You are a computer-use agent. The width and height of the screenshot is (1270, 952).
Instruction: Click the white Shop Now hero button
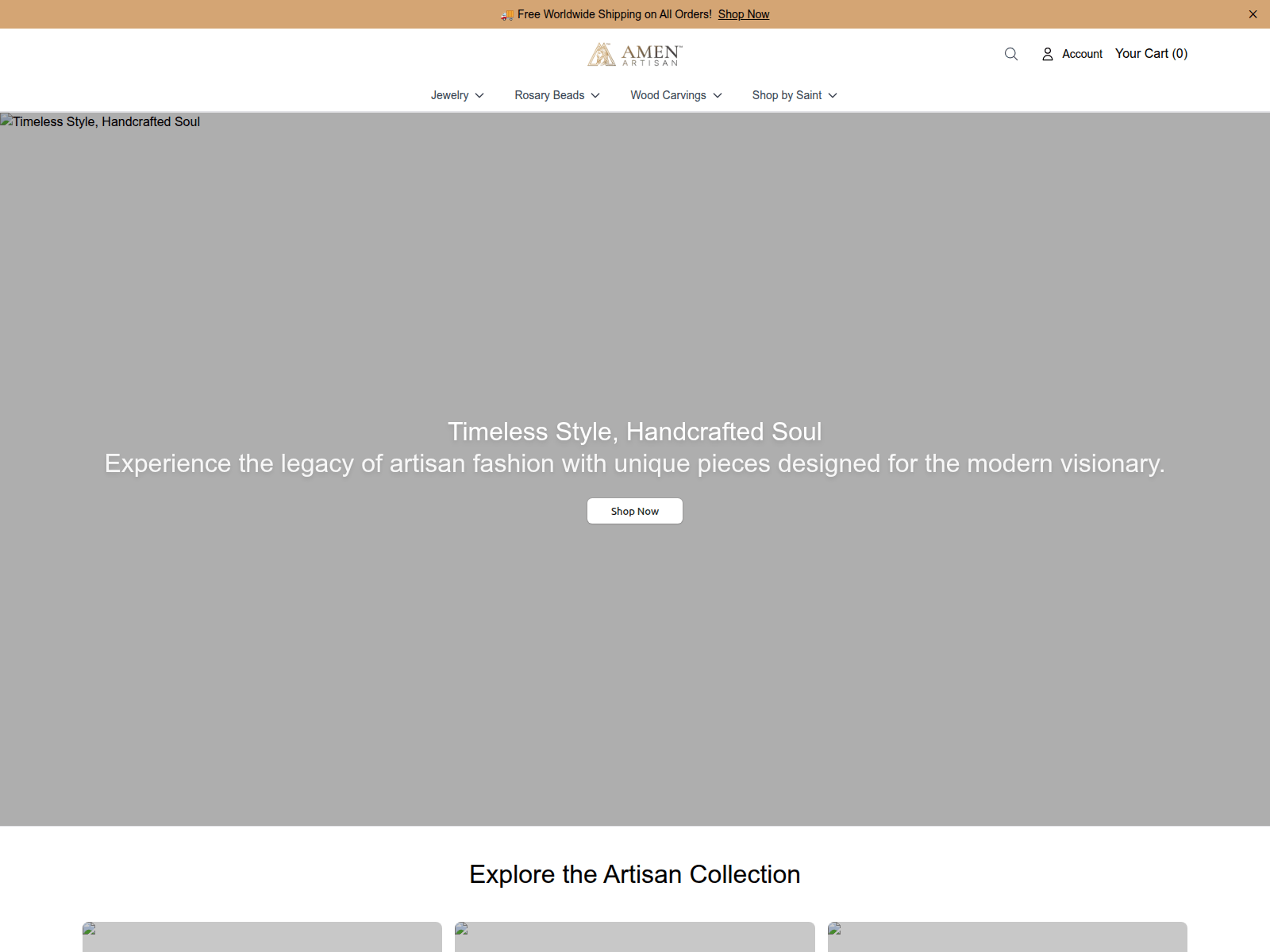pos(635,511)
